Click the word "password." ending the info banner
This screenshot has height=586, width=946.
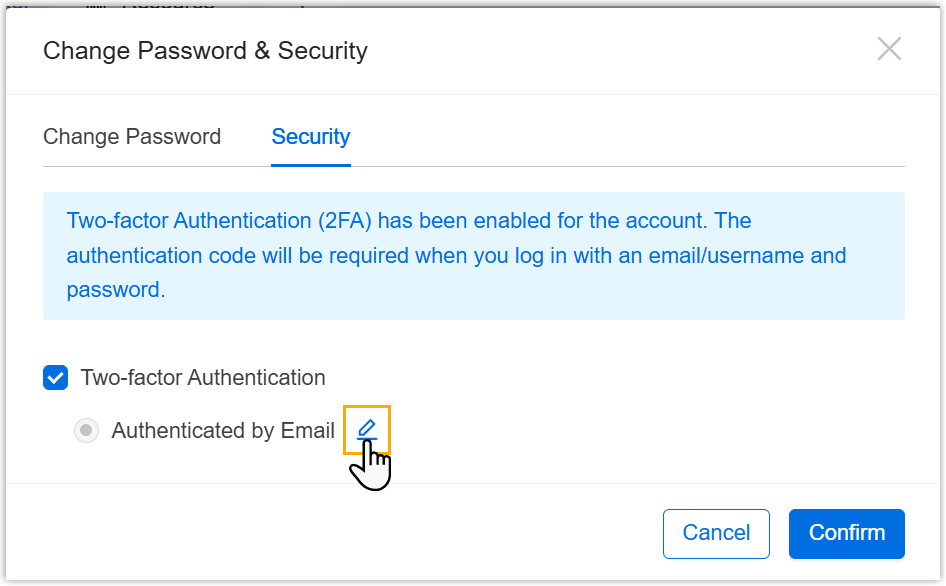click(115, 290)
